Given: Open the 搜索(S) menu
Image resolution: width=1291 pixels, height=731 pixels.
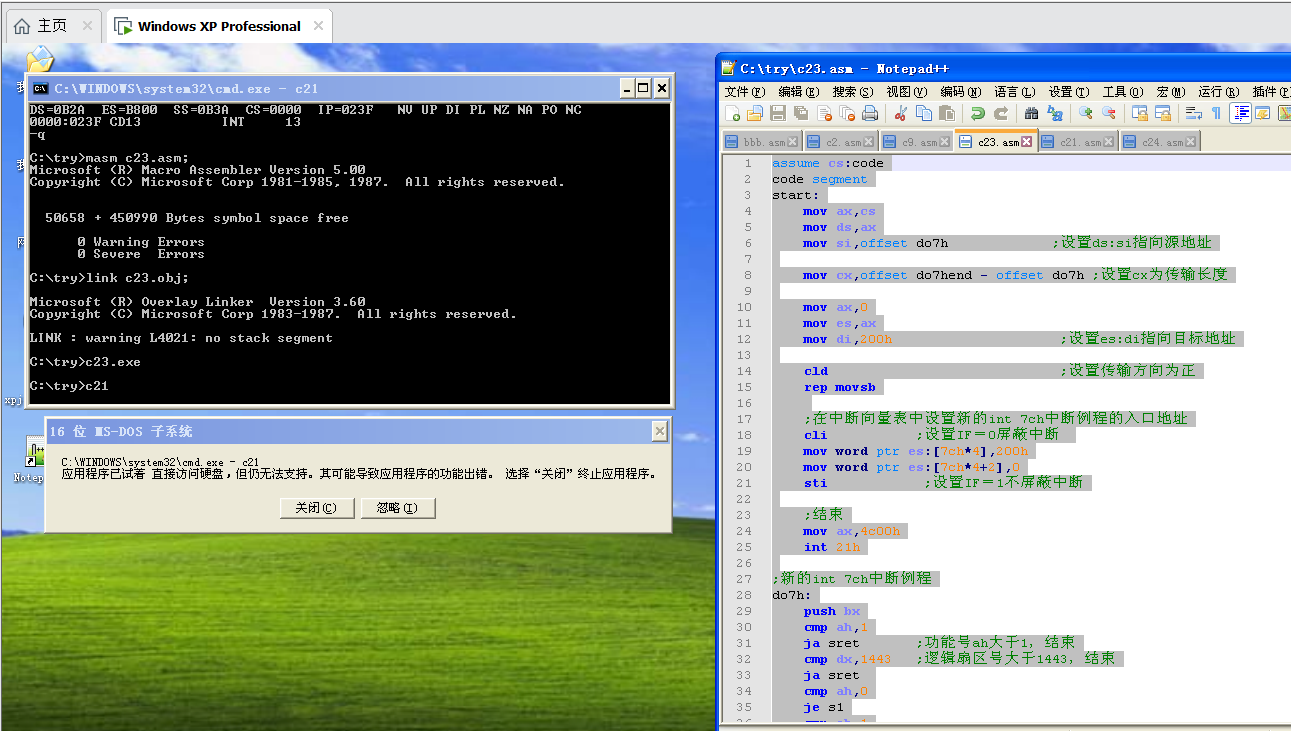Looking at the screenshot, I should (853, 91).
